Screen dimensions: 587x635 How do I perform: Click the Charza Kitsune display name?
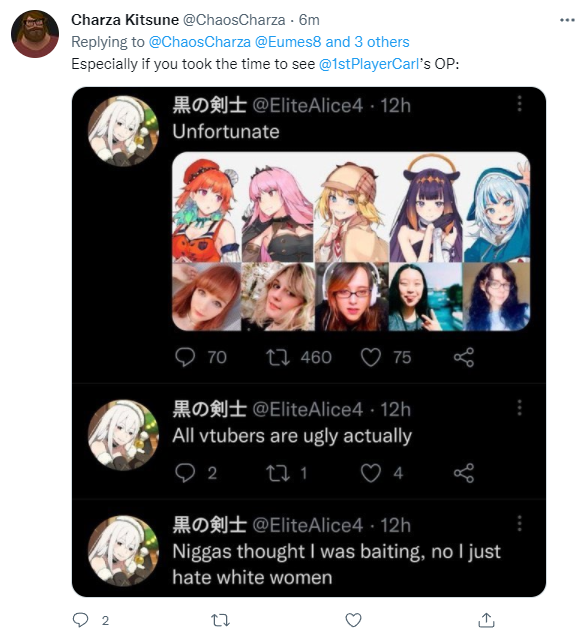[x=125, y=20]
